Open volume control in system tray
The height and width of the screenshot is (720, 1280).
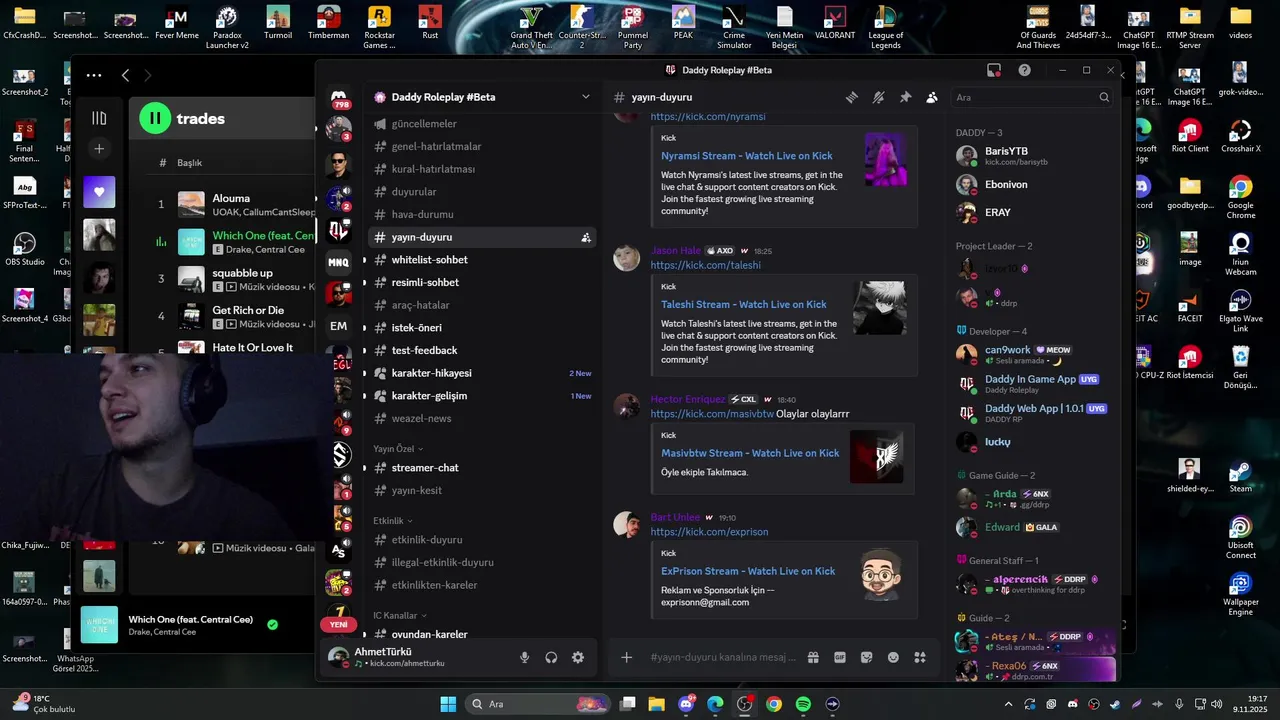coord(1215,704)
